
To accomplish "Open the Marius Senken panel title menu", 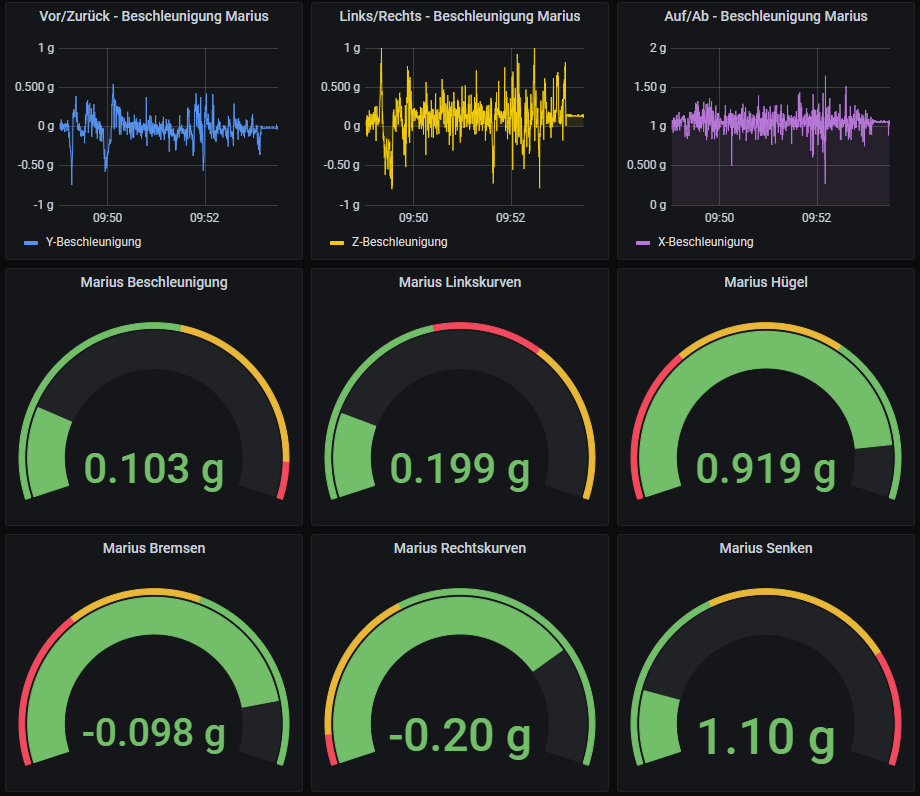I will click(x=766, y=548).
